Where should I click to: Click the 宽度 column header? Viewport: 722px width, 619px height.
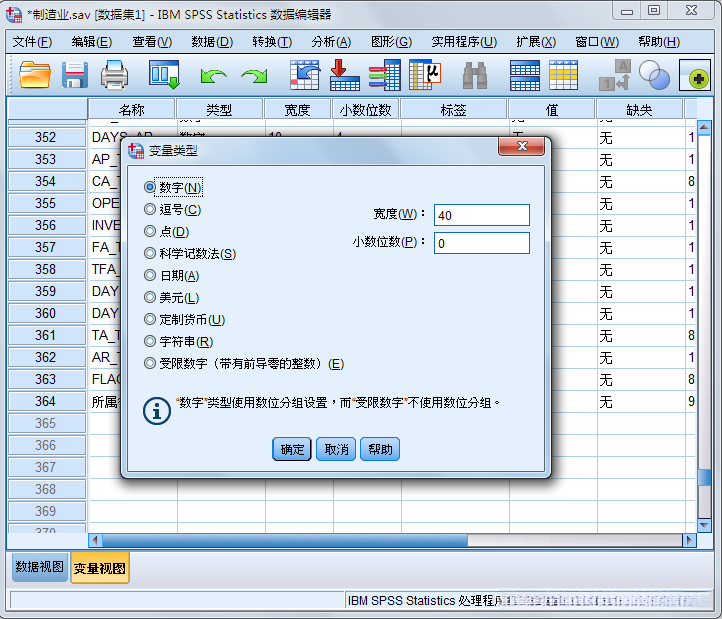[x=297, y=110]
